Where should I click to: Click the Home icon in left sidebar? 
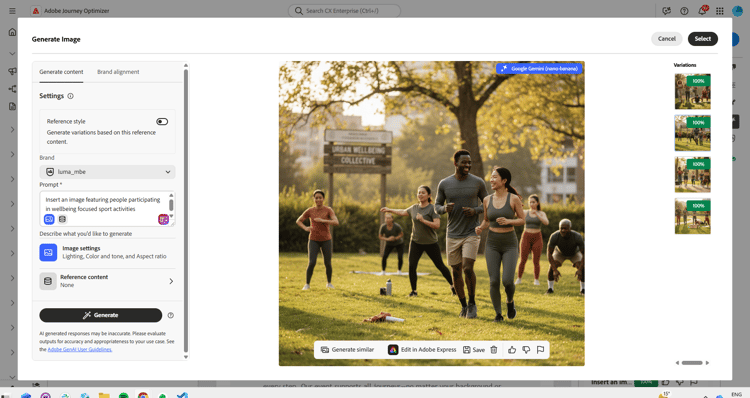12,32
